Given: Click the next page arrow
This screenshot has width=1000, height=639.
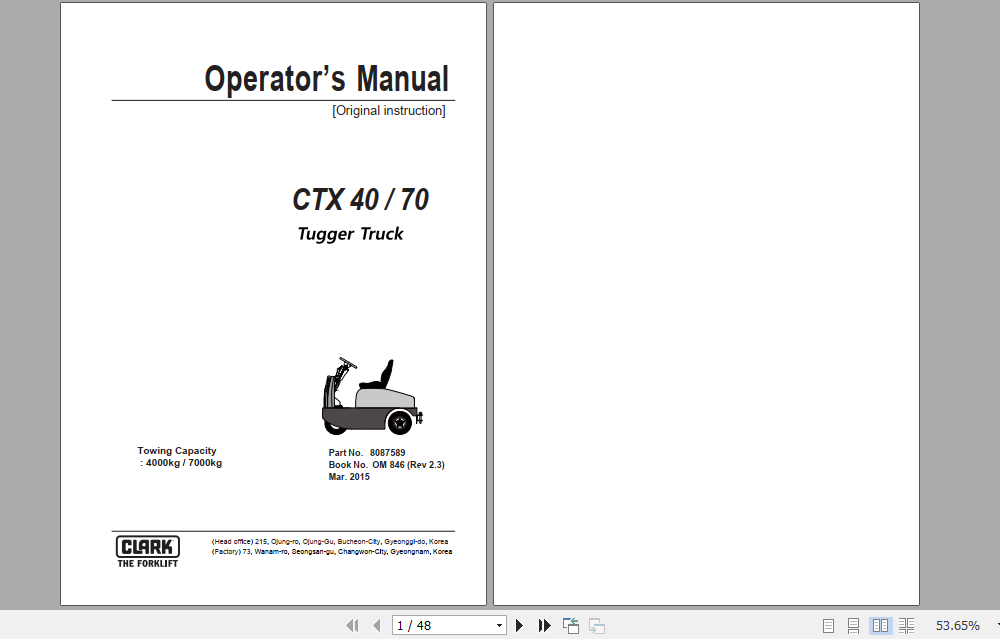Looking at the screenshot, I should [519, 626].
